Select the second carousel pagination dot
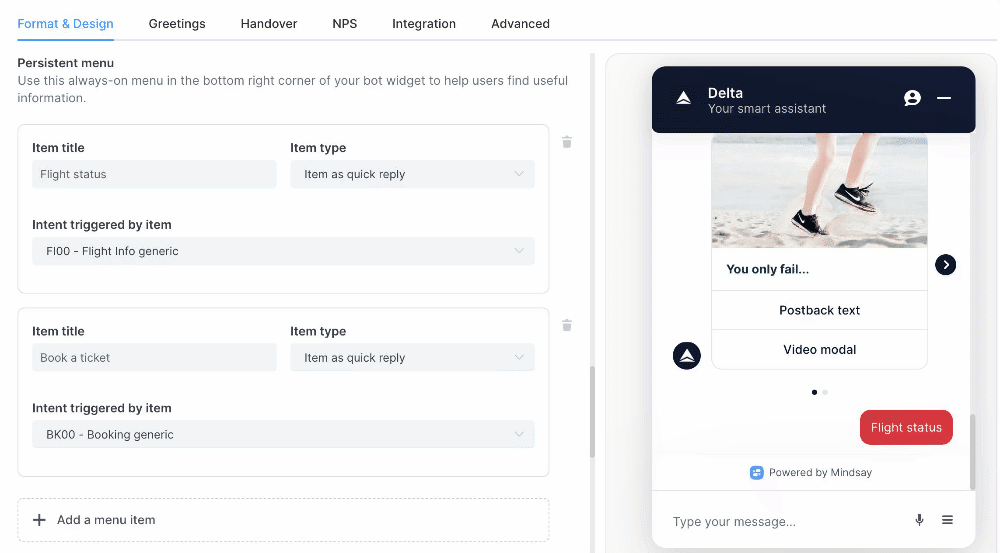 [x=825, y=392]
